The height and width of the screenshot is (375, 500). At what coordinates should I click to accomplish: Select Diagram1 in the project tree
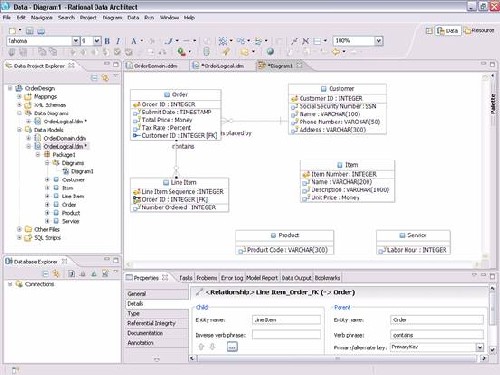82,171
